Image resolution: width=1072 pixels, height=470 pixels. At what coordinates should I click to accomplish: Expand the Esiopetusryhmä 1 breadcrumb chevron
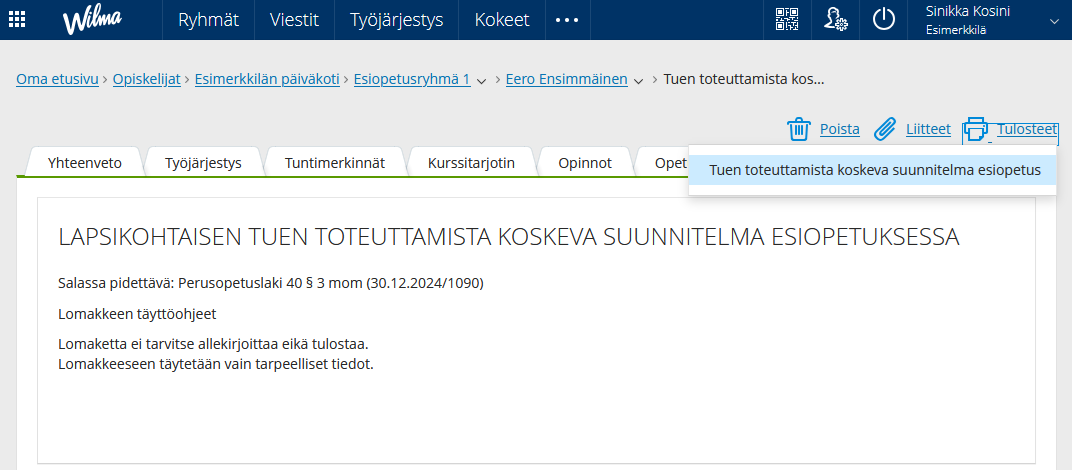pyautogui.click(x=481, y=81)
